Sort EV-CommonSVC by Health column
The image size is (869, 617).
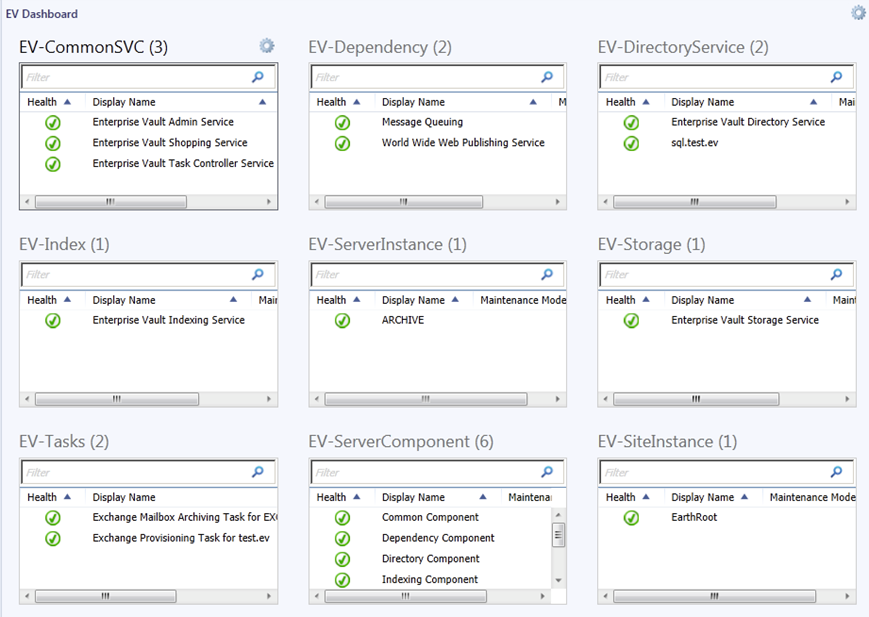(52, 102)
